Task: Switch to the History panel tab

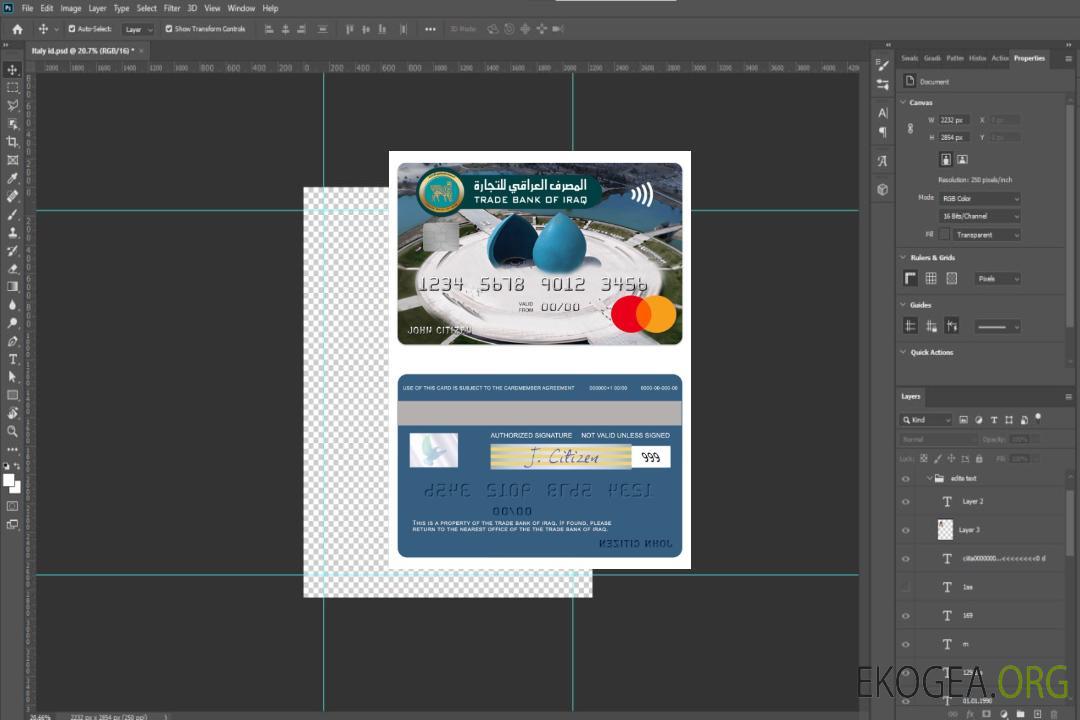Action: pyautogui.click(x=977, y=59)
